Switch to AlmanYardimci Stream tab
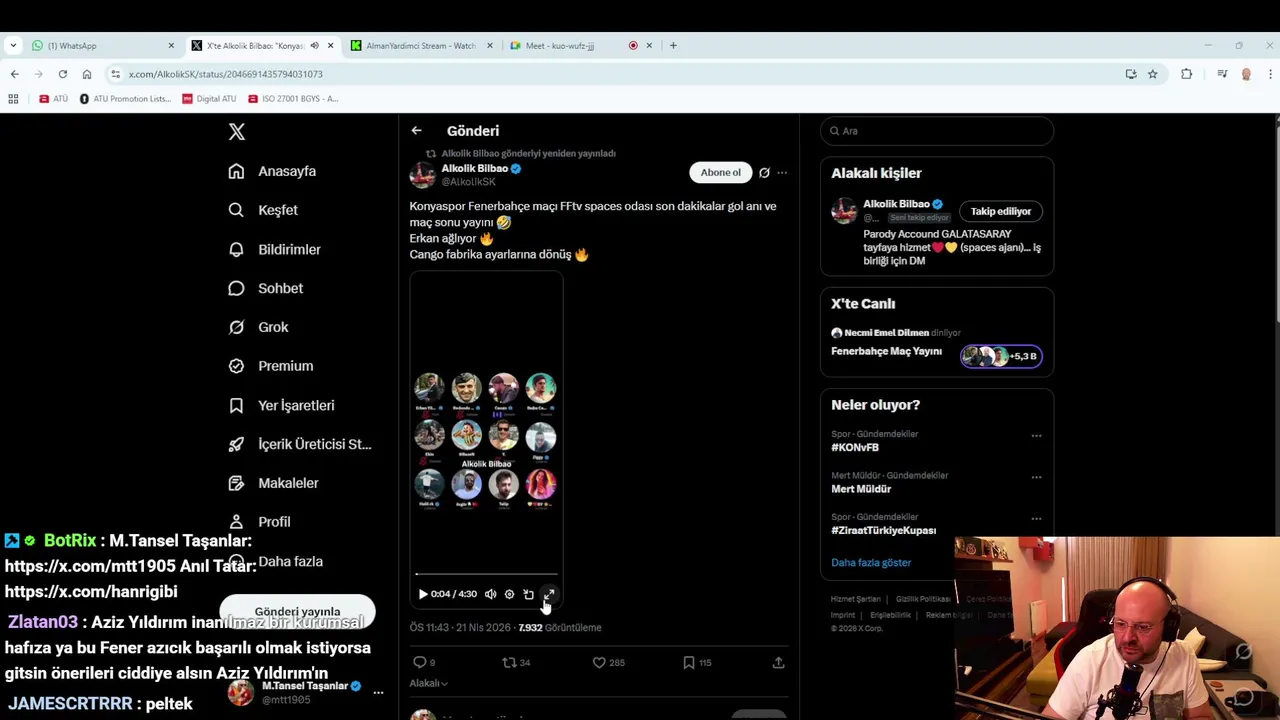This screenshot has height=720, width=1280. [420, 45]
